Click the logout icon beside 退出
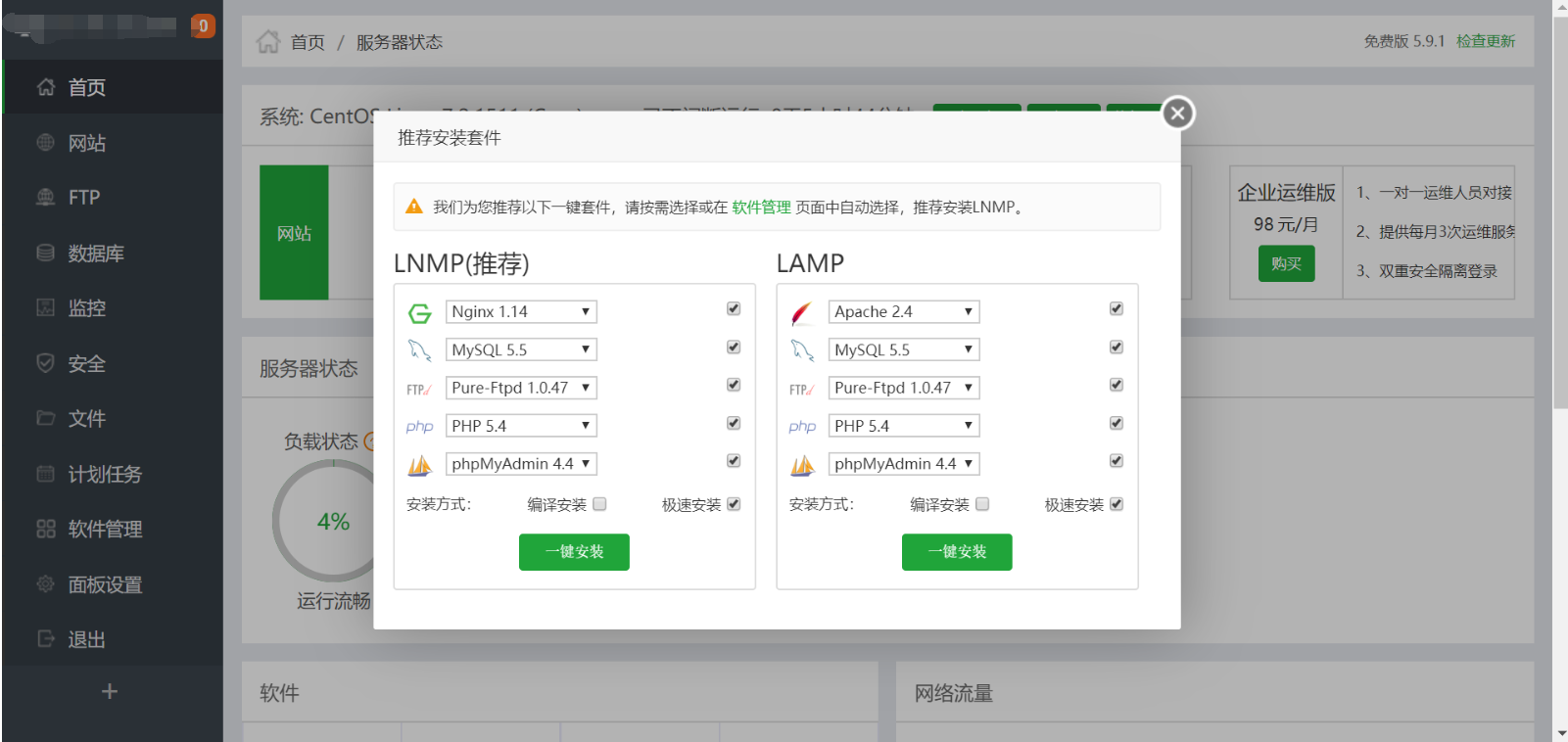This screenshot has height=742, width=1568. (45, 639)
